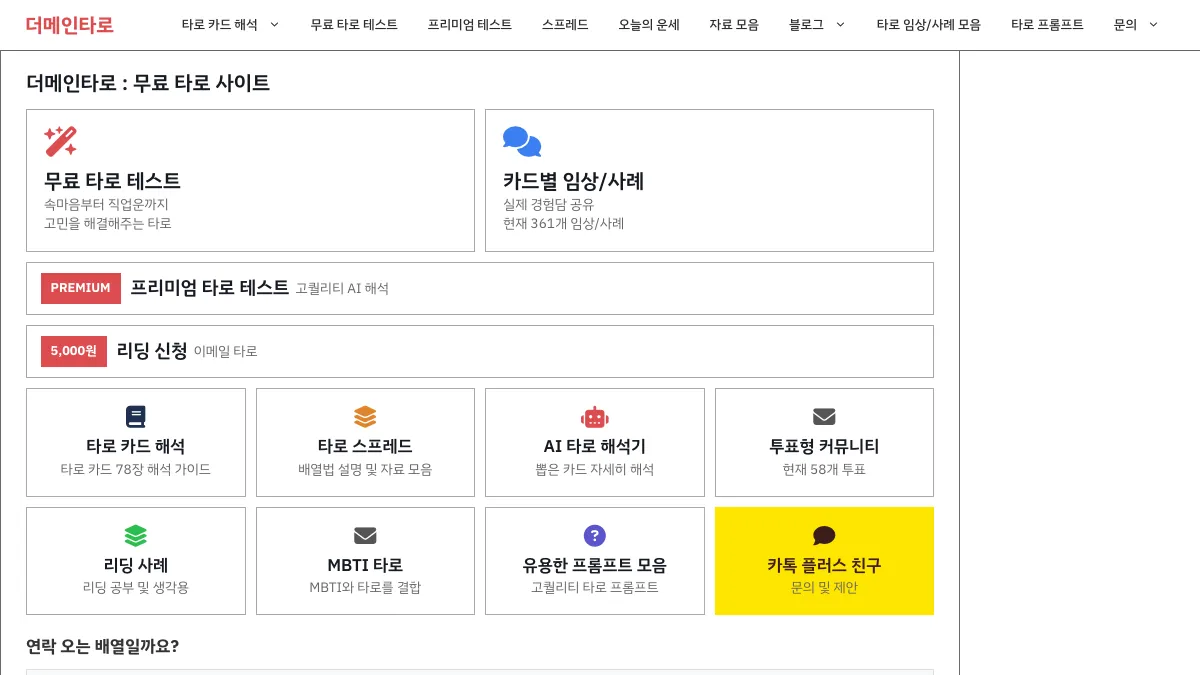The height and width of the screenshot is (675, 1200).
Task: Click the text 고퀄리티 타로 프롬프트
Action: coord(595,588)
